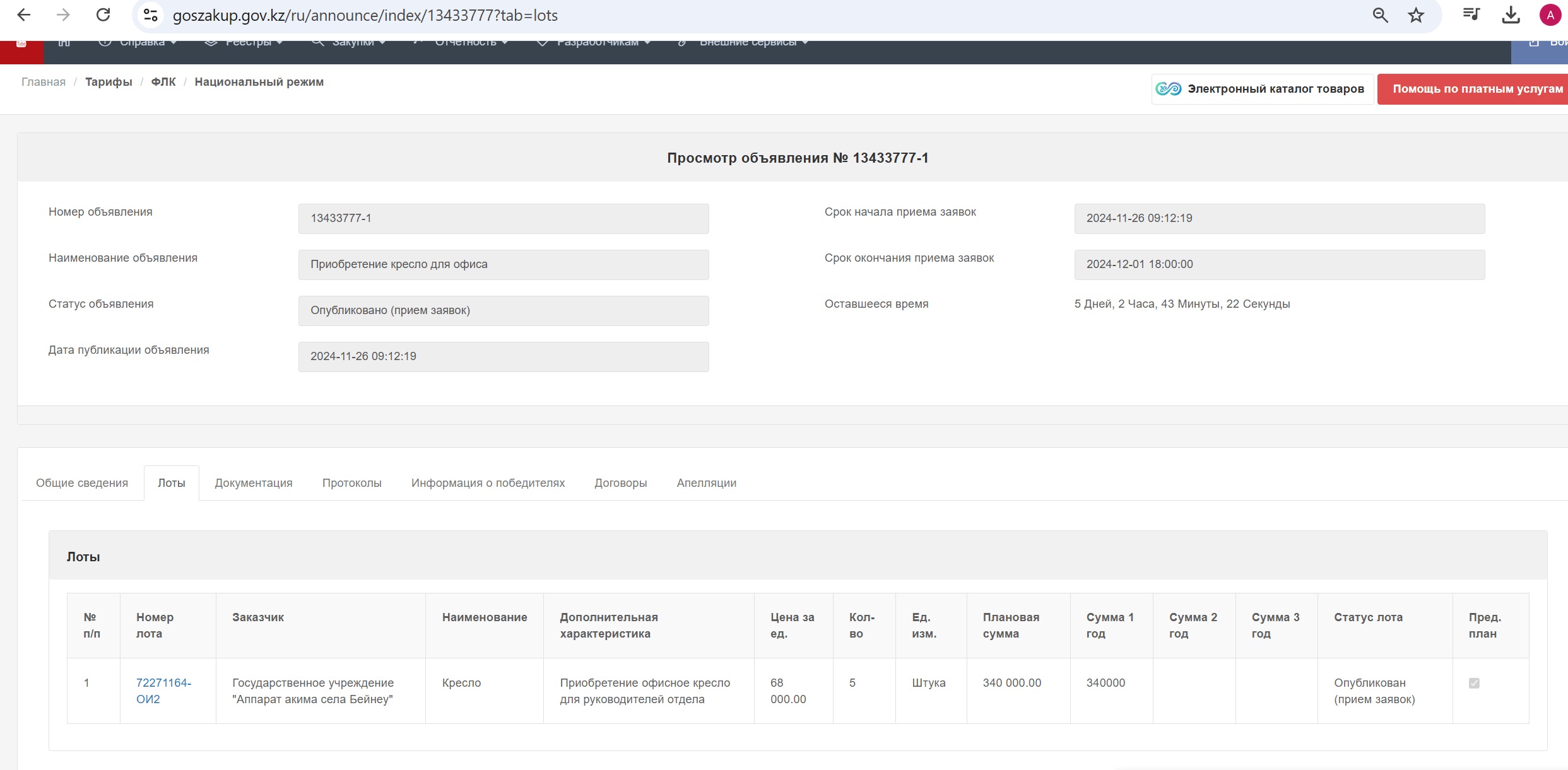This screenshot has width=1568, height=770.
Task: Expand the Внешние сервисы menu
Action: point(743,43)
